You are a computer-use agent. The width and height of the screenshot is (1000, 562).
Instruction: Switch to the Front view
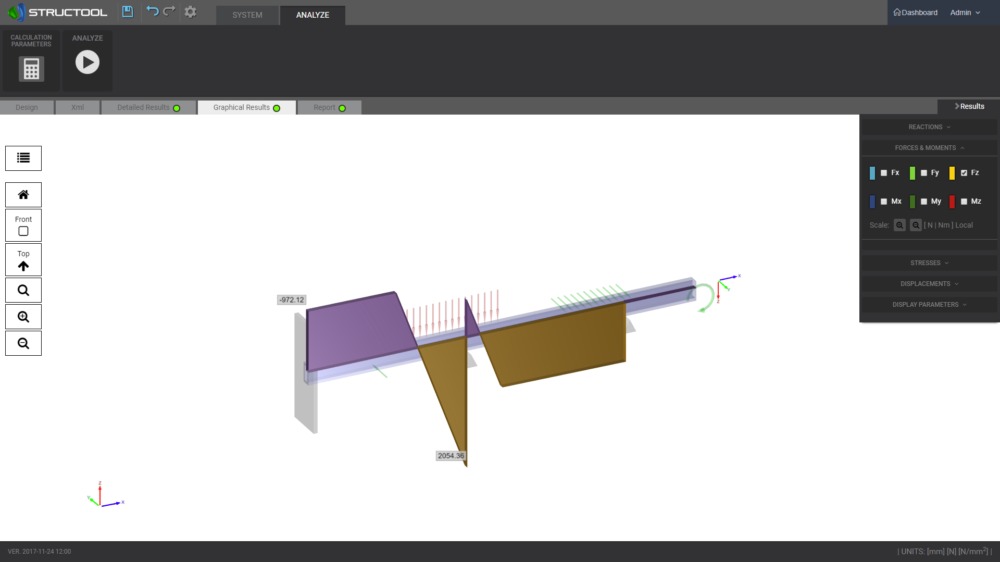coord(24,225)
